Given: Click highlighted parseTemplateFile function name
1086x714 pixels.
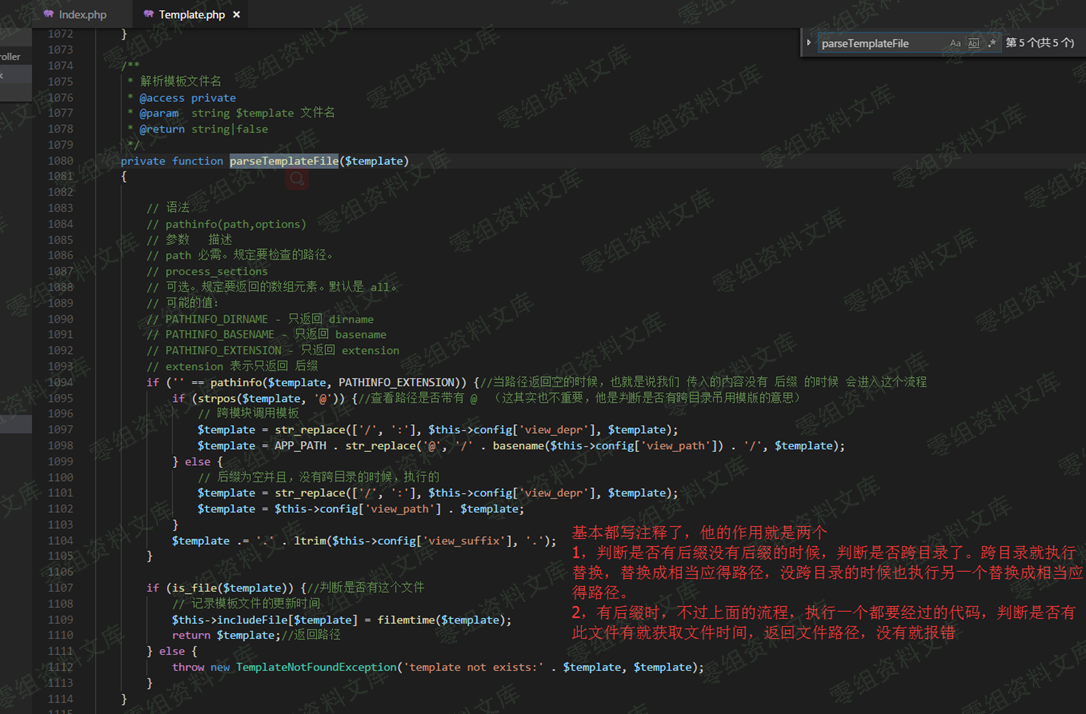Looking at the screenshot, I should (x=284, y=161).
